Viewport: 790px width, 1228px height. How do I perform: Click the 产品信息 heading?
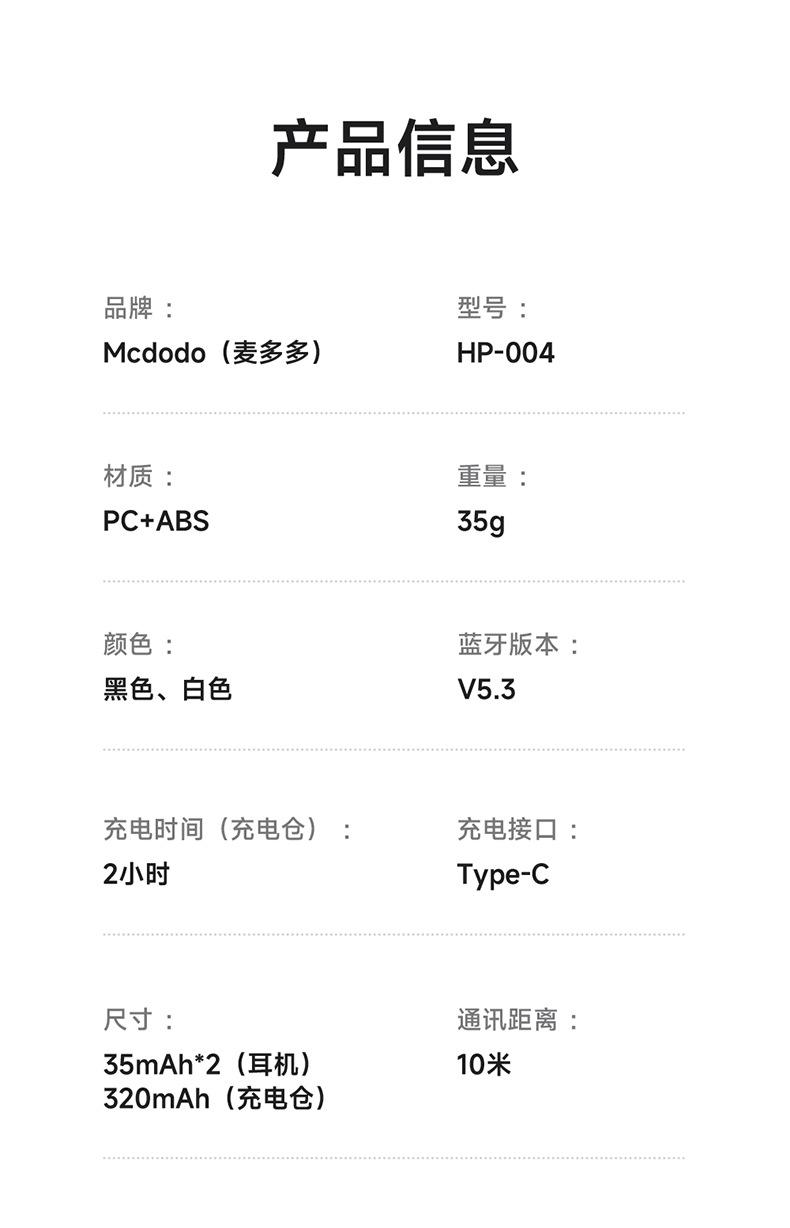point(395,148)
